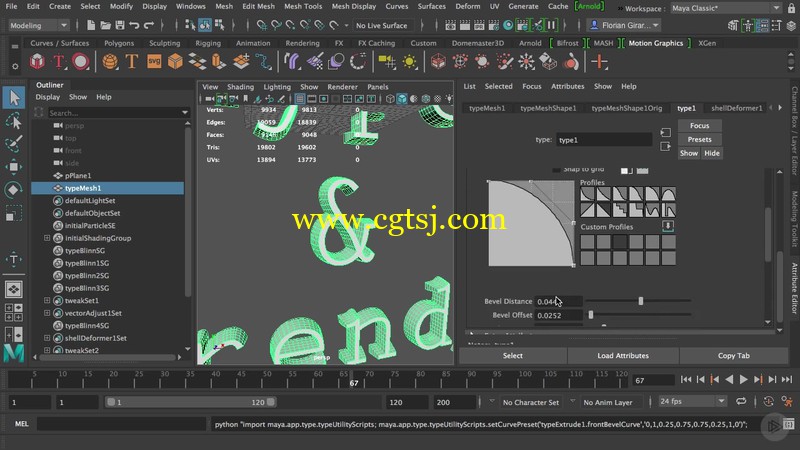Click the Load Attributes button
800x450 pixels.
(623, 356)
